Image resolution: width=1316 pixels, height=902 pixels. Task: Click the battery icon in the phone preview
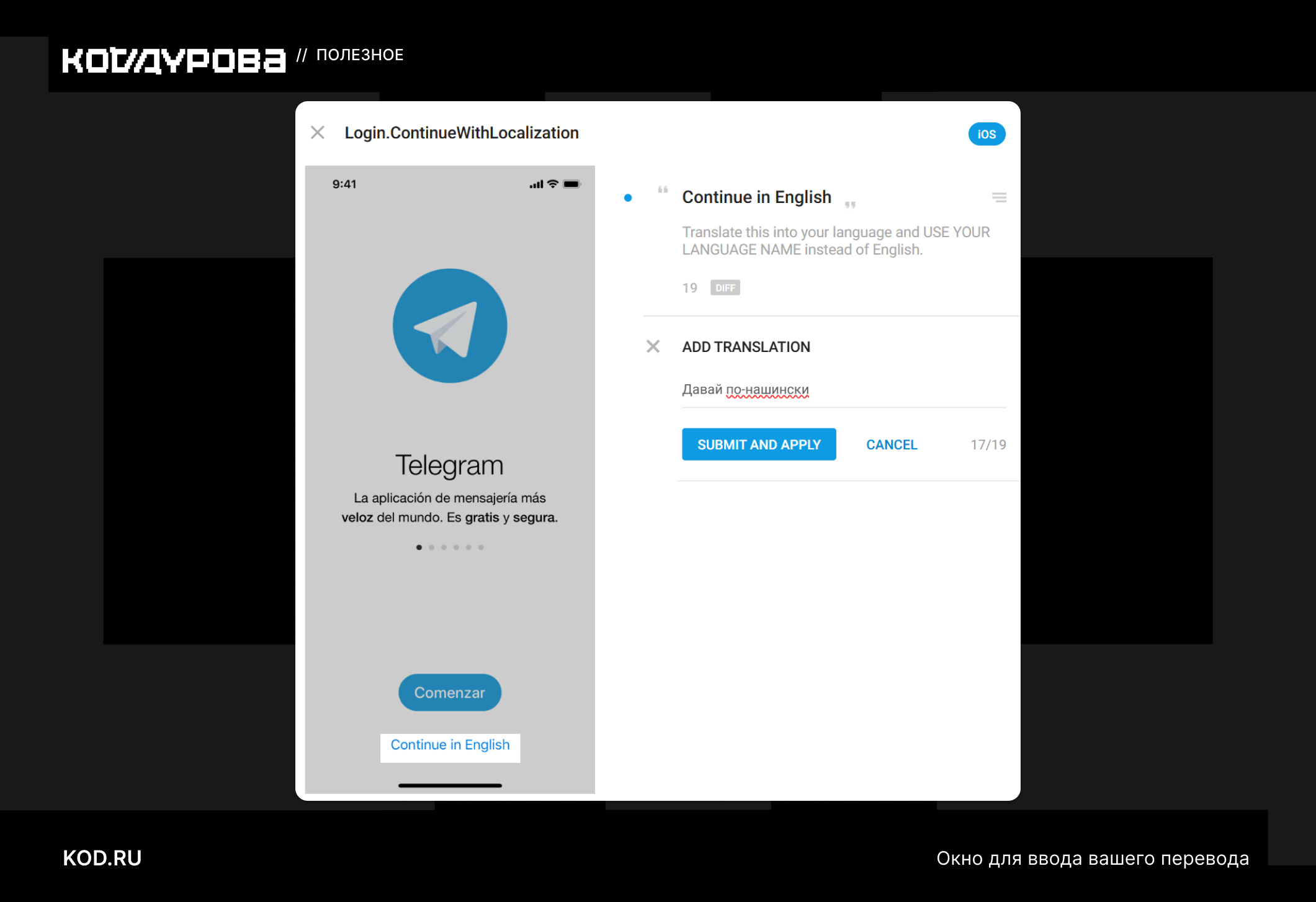point(571,184)
